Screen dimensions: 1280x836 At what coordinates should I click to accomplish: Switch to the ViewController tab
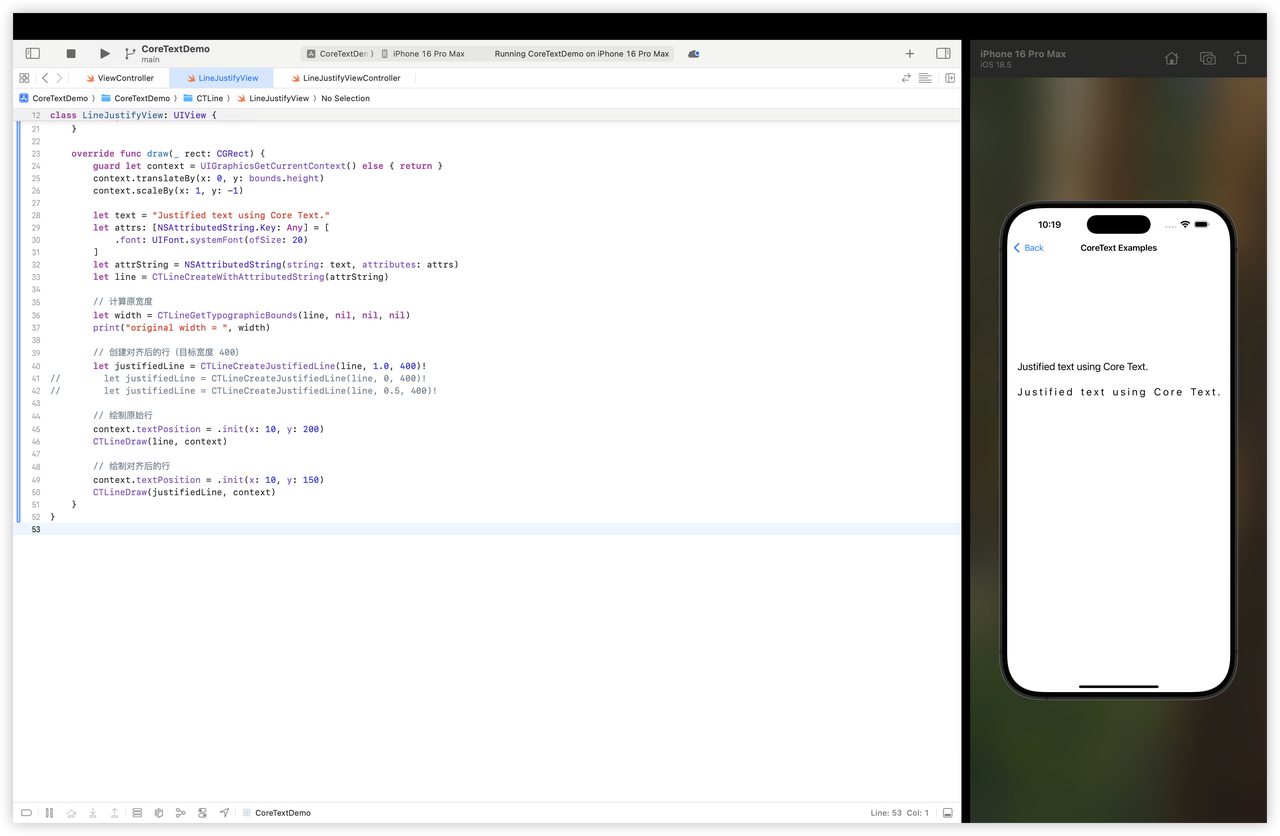119,78
